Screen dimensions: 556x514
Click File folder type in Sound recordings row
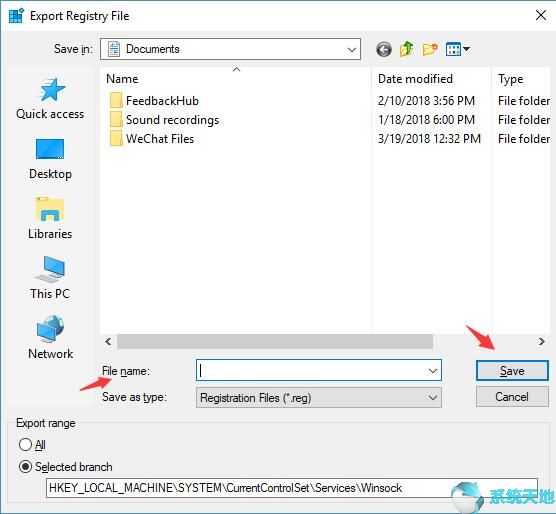tap(524, 120)
